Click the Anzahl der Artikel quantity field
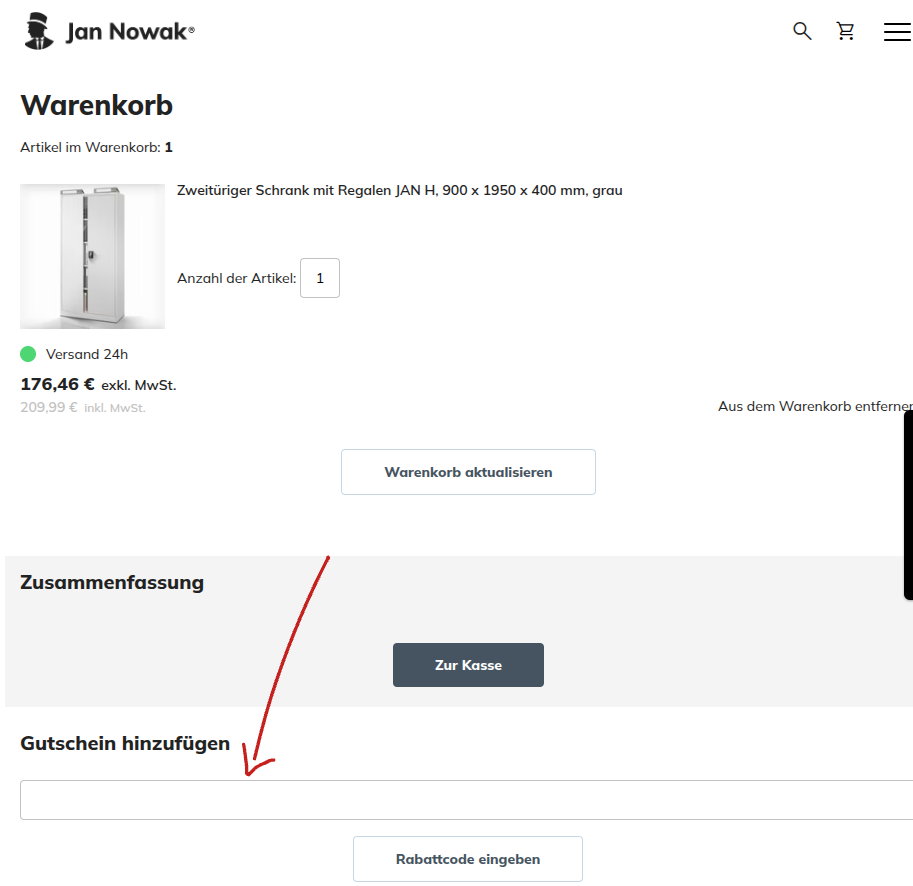The width and height of the screenshot is (913, 886). [x=319, y=278]
